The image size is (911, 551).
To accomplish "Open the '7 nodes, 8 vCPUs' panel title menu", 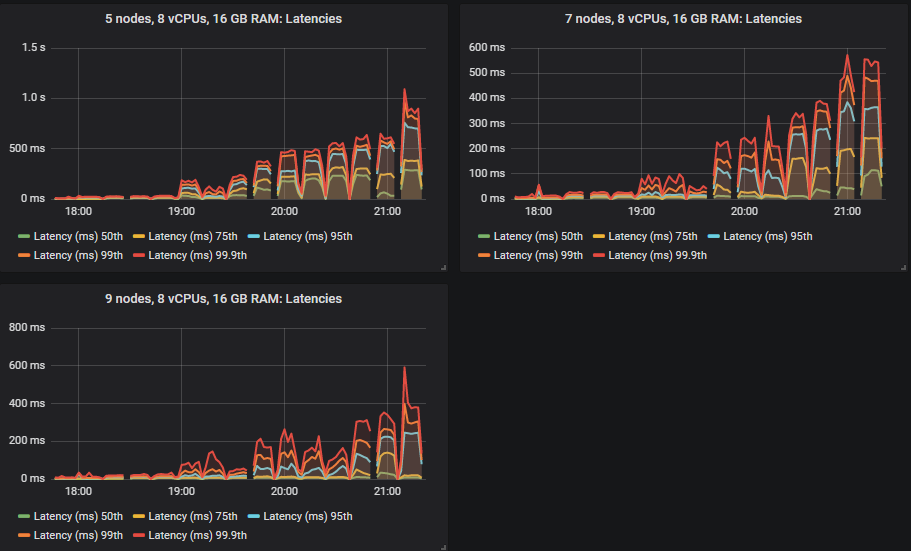I will [684, 19].
